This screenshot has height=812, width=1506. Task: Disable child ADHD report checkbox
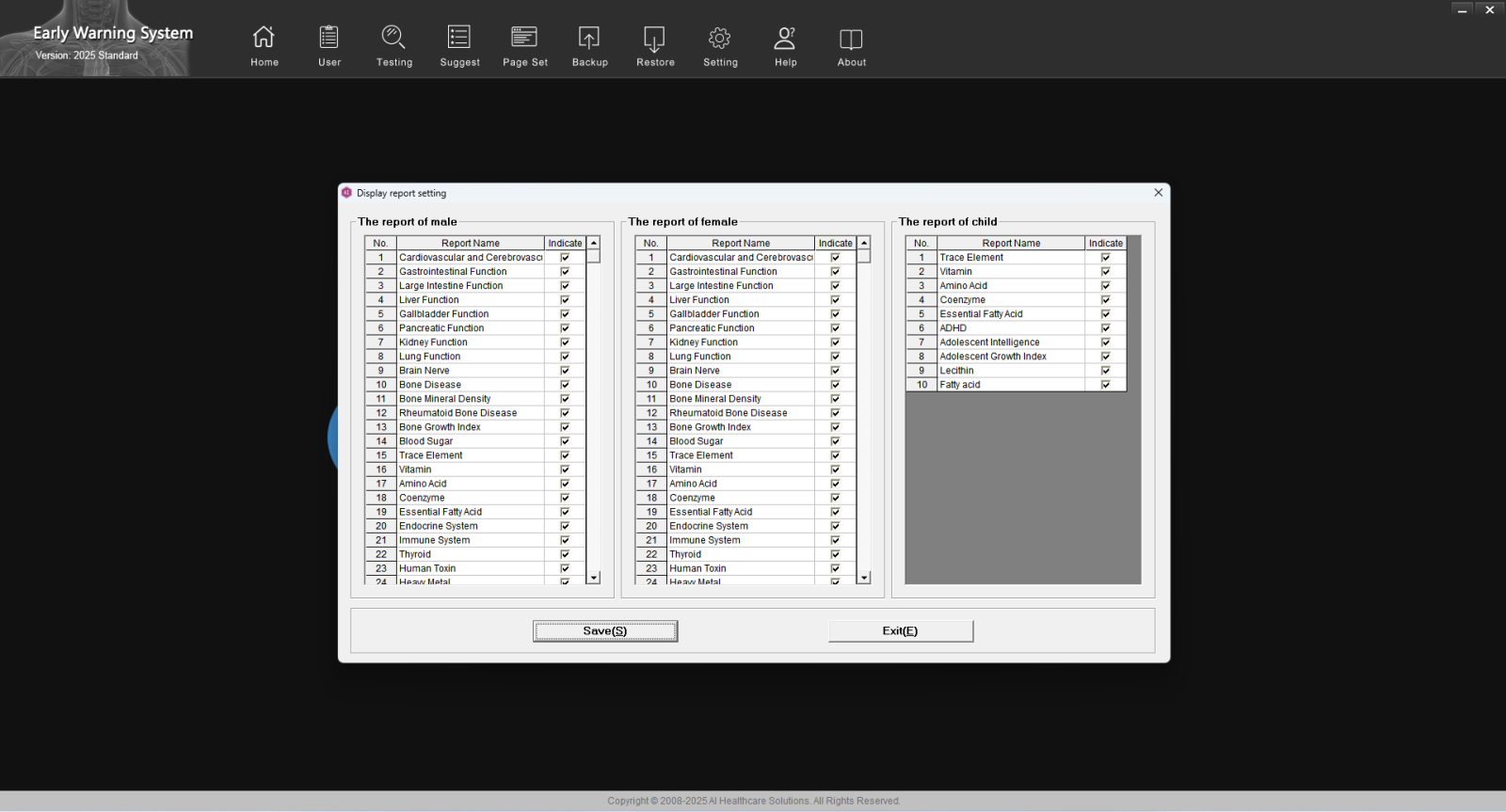tap(1105, 328)
